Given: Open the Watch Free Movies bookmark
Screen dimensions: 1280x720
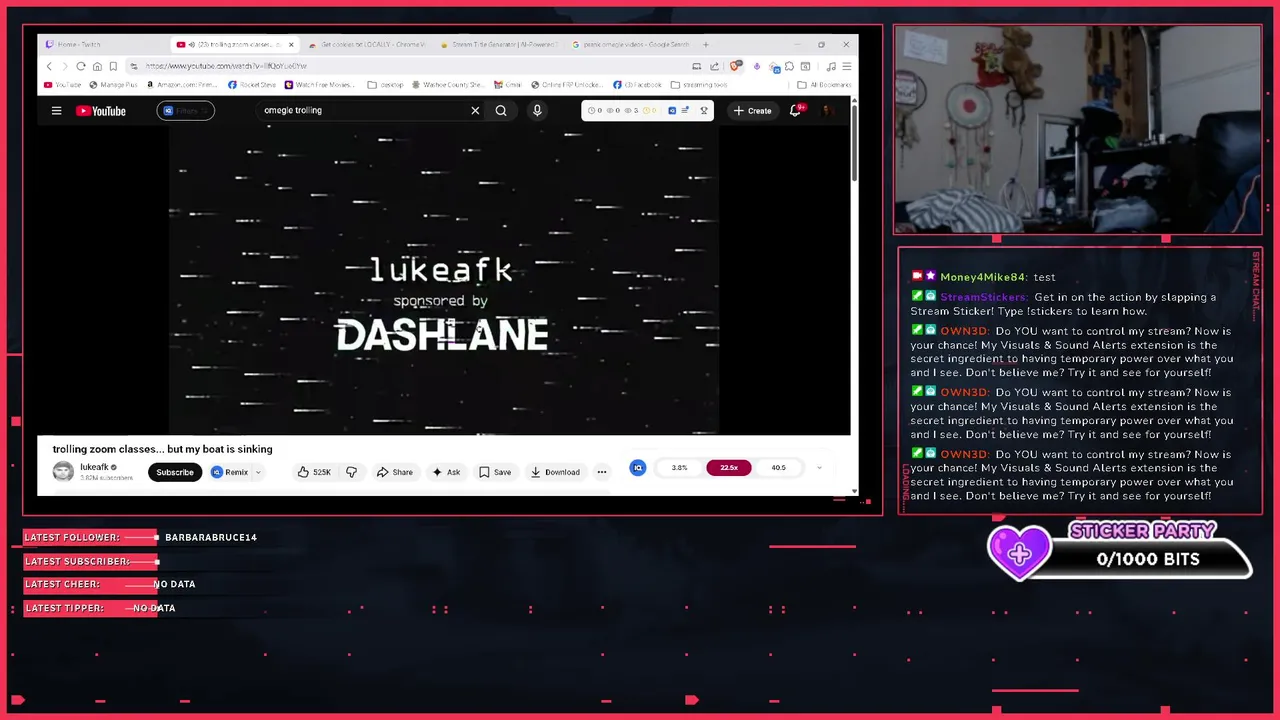Looking at the screenshot, I should (x=321, y=85).
